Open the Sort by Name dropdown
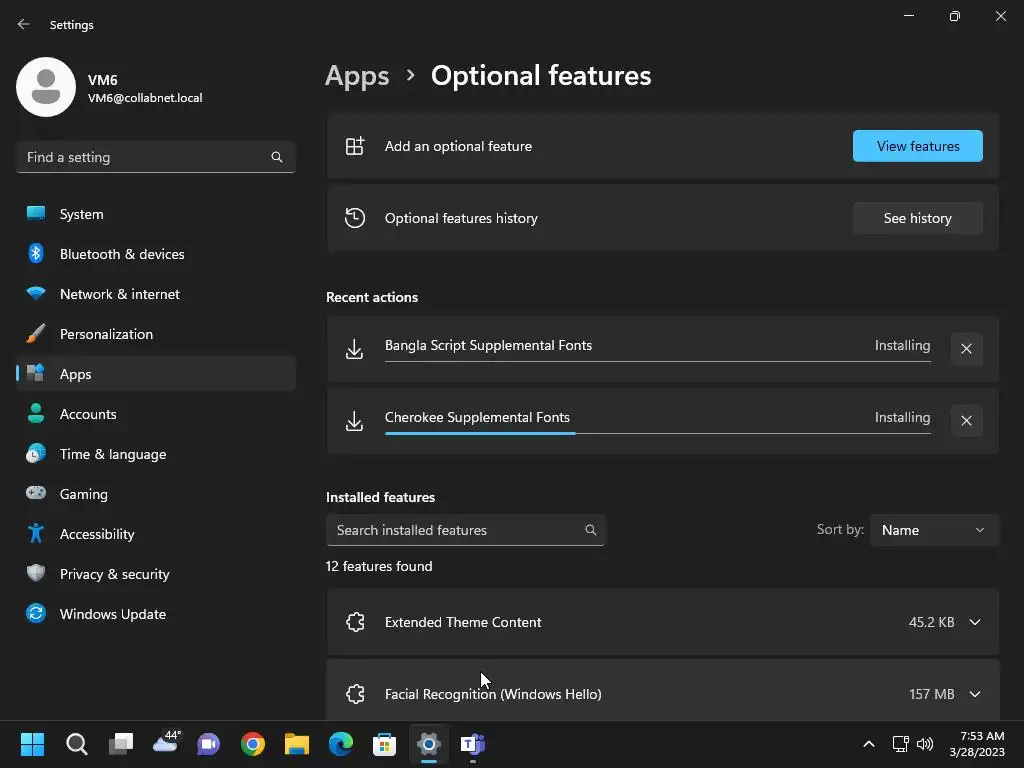The width and height of the screenshot is (1024, 768). click(933, 530)
